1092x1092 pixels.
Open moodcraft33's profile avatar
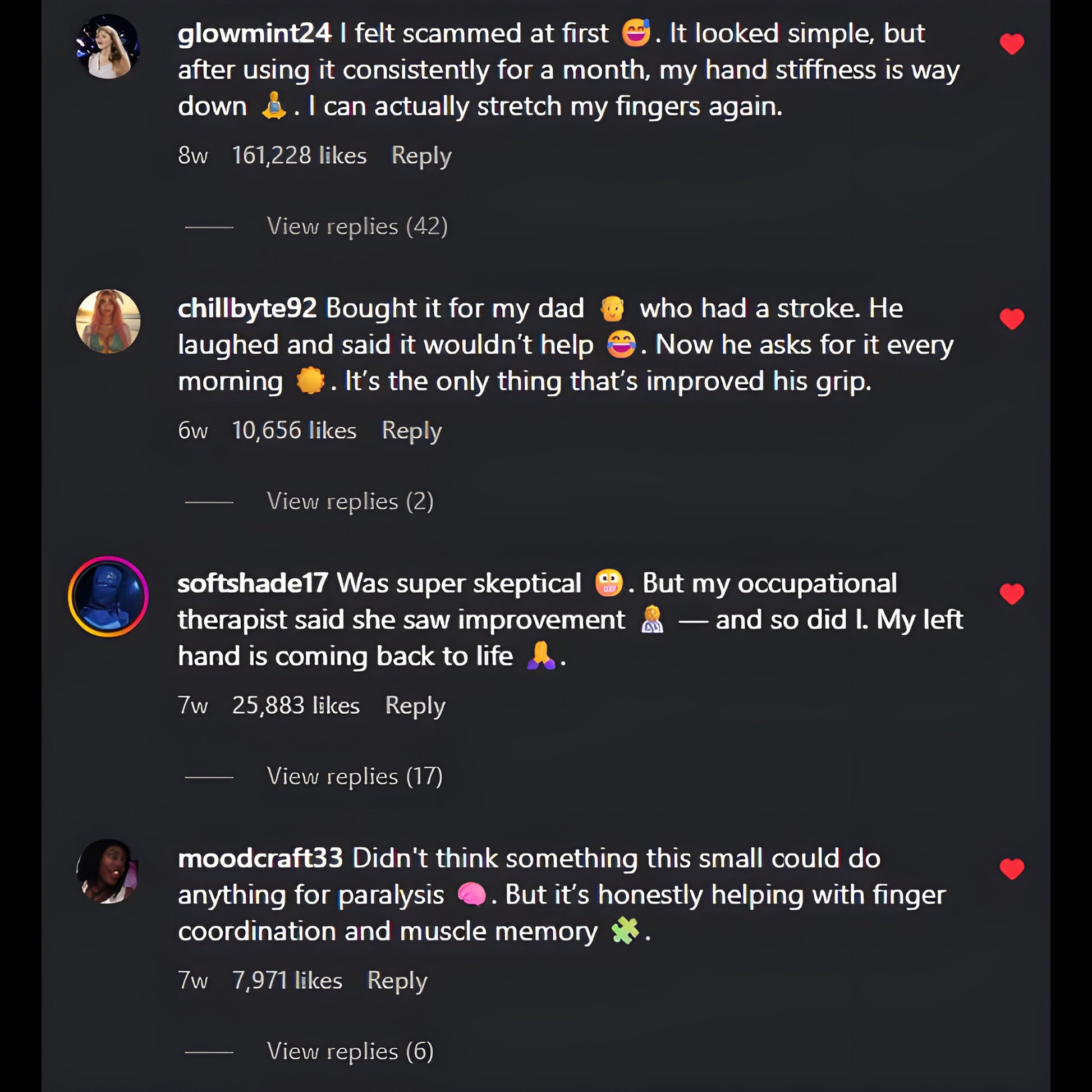coord(108,871)
